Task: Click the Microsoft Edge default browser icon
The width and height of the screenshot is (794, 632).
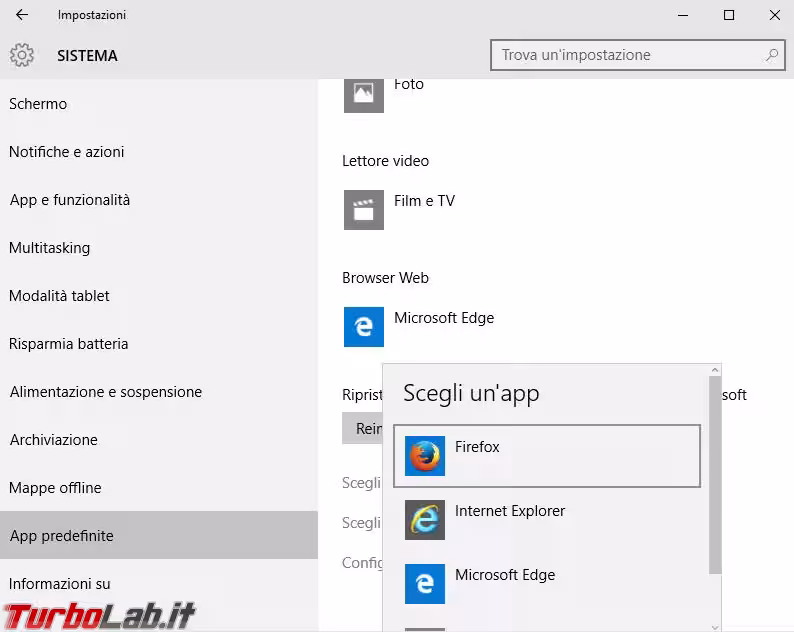Action: [364, 327]
